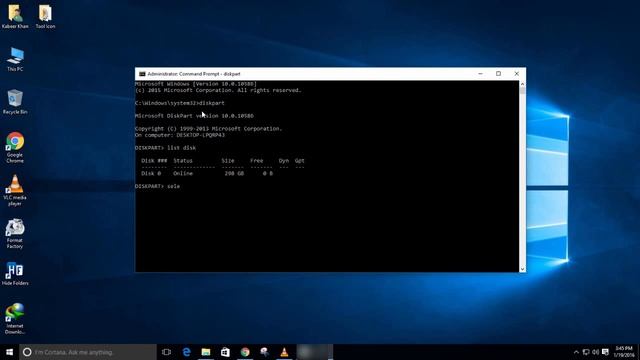Click the 'On computer: DESKTOP' line
This screenshot has height=360, width=640.
(180, 135)
